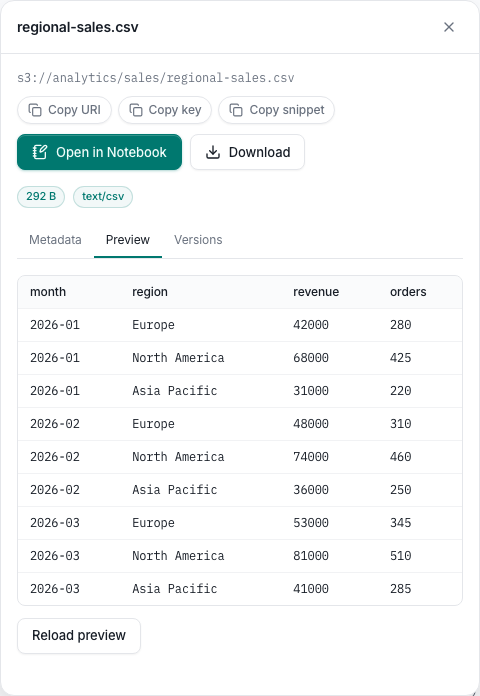Select orders cell 220

coord(401,391)
